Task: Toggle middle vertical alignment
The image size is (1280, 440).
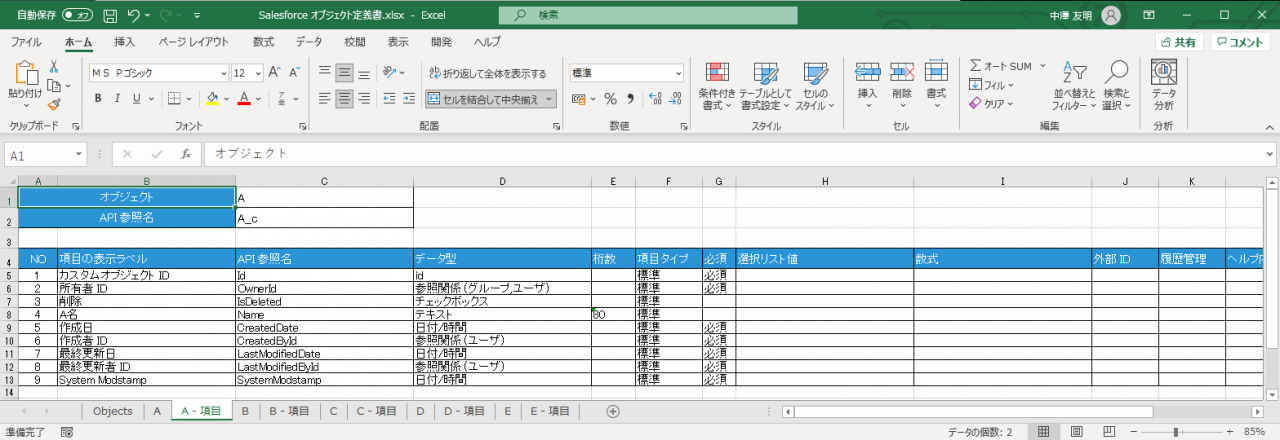Action: pos(345,73)
